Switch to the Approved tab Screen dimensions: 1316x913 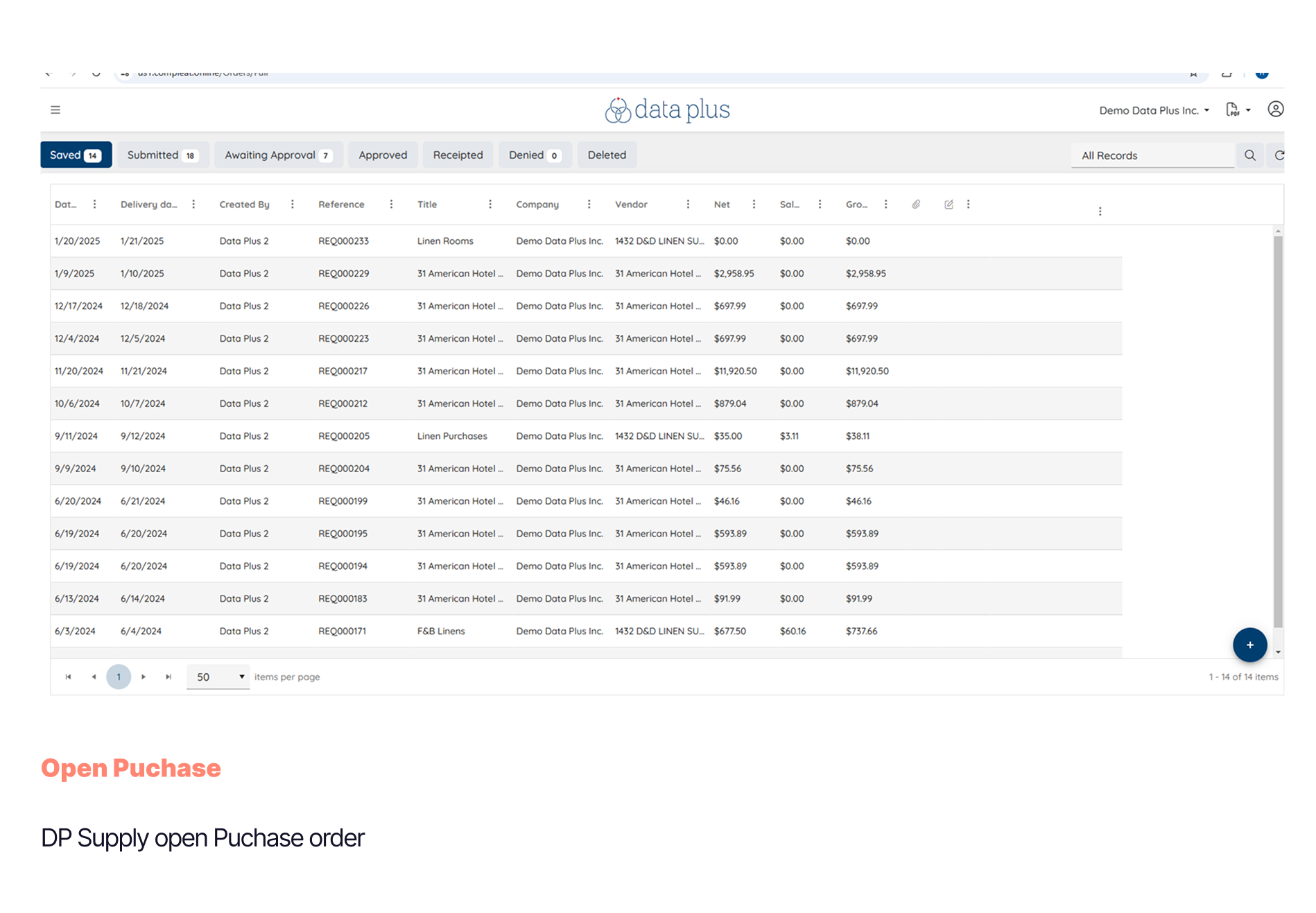(383, 155)
